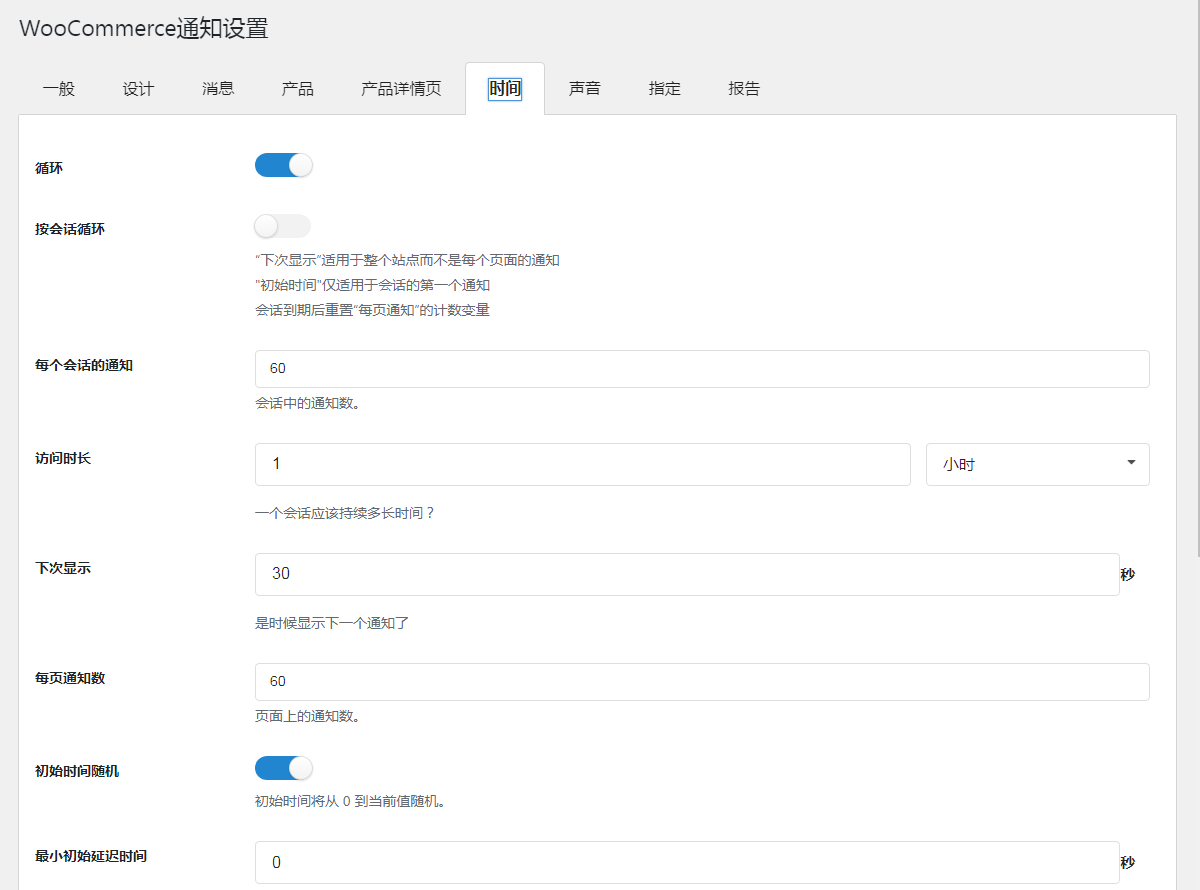Click the hint line starting "初始时间"
The height and width of the screenshot is (890, 1200).
(372, 285)
